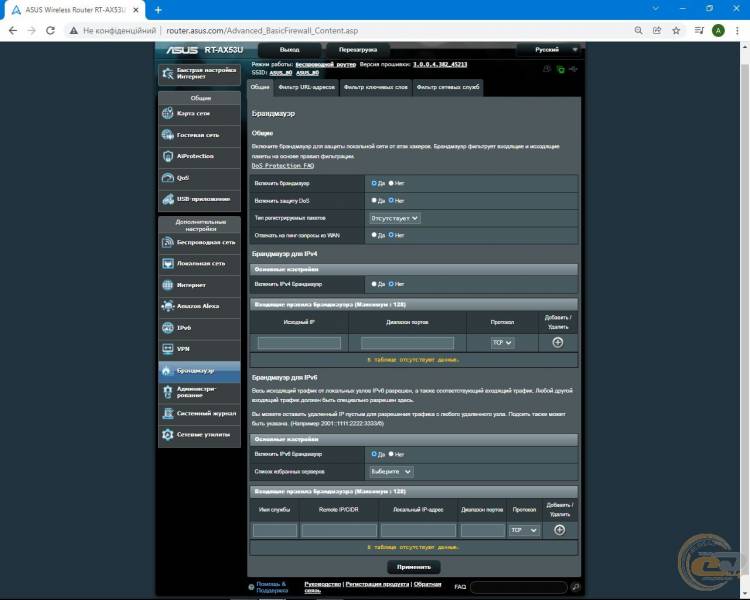
Task: Disable IPv6 firewall with Нет
Action: point(391,454)
